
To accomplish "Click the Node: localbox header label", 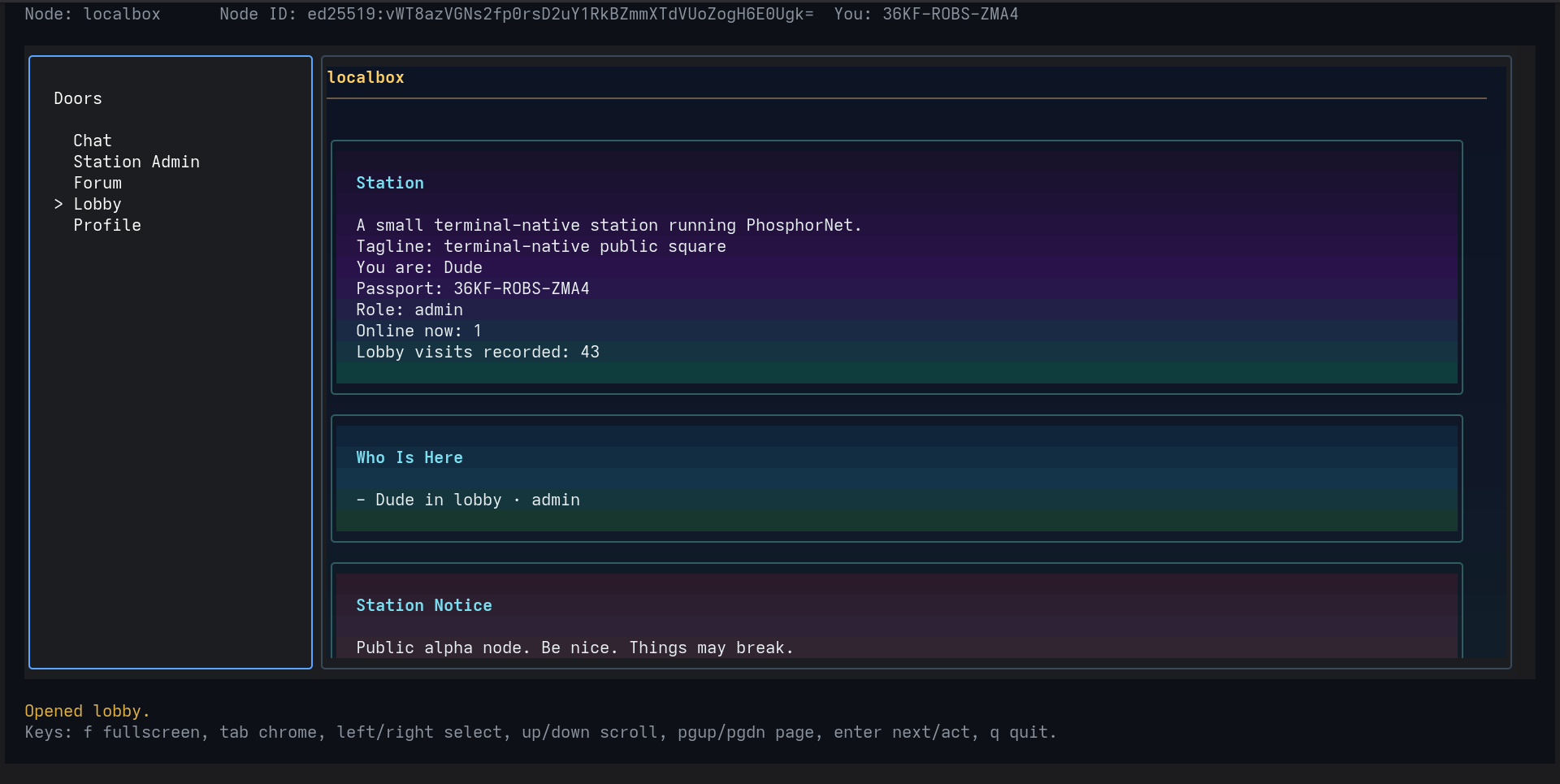I will [93, 14].
